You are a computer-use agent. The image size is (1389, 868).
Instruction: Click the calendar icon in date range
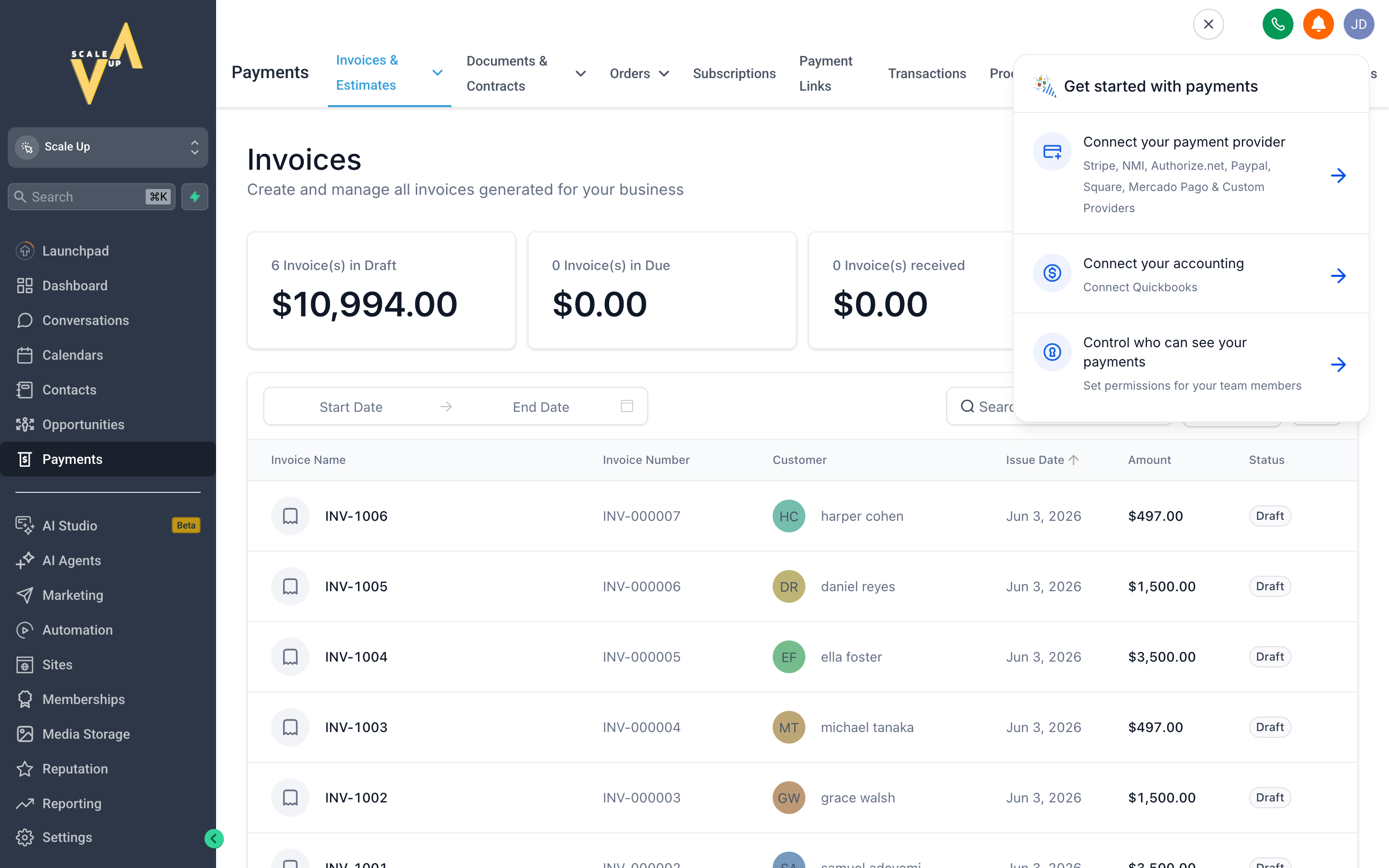(627, 407)
